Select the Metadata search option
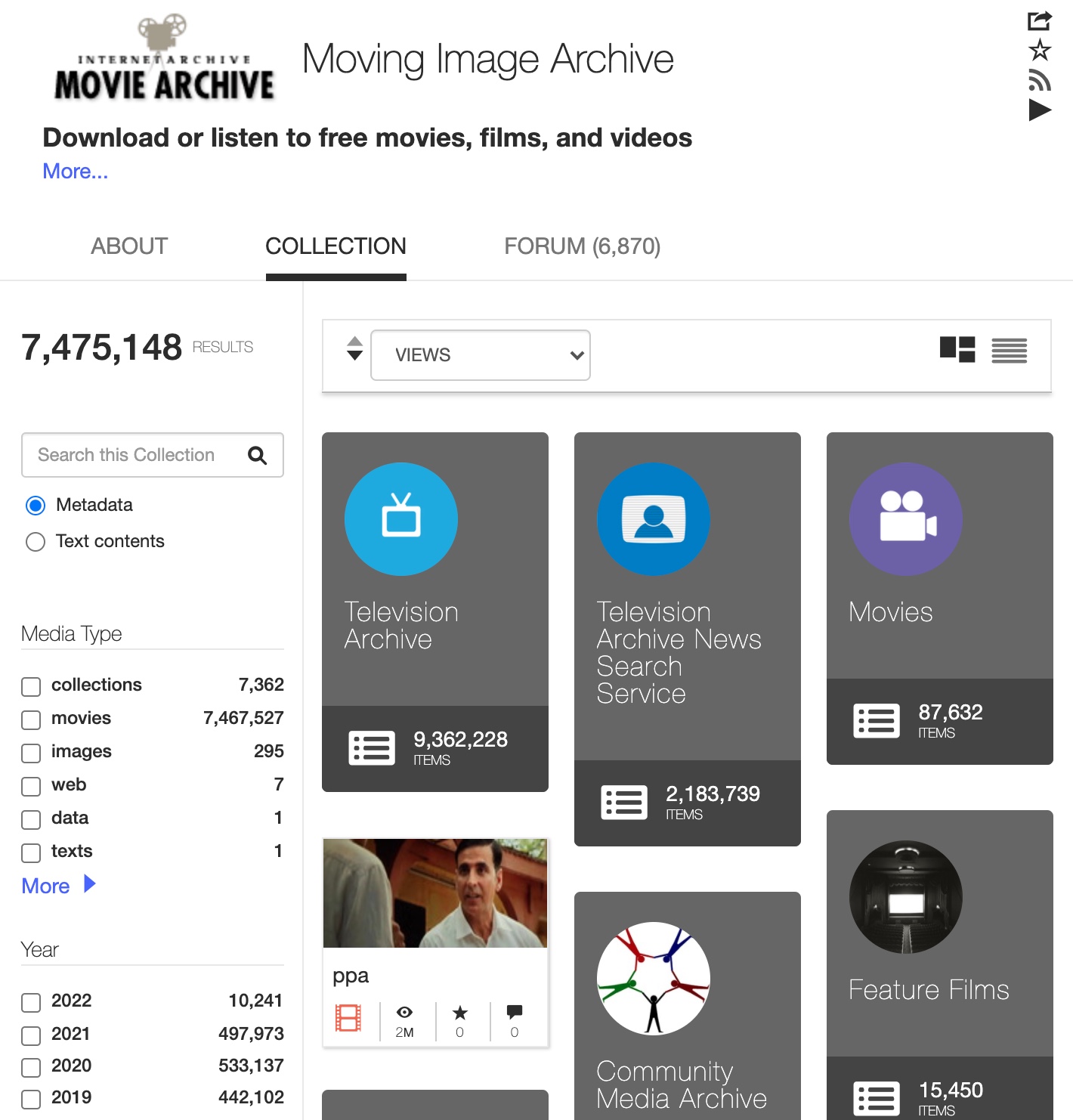The width and height of the screenshot is (1073, 1120). tap(36, 506)
